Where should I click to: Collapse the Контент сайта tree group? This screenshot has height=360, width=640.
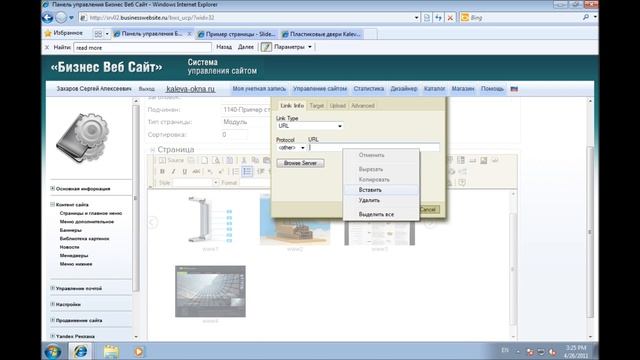pyautogui.click(x=52, y=204)
